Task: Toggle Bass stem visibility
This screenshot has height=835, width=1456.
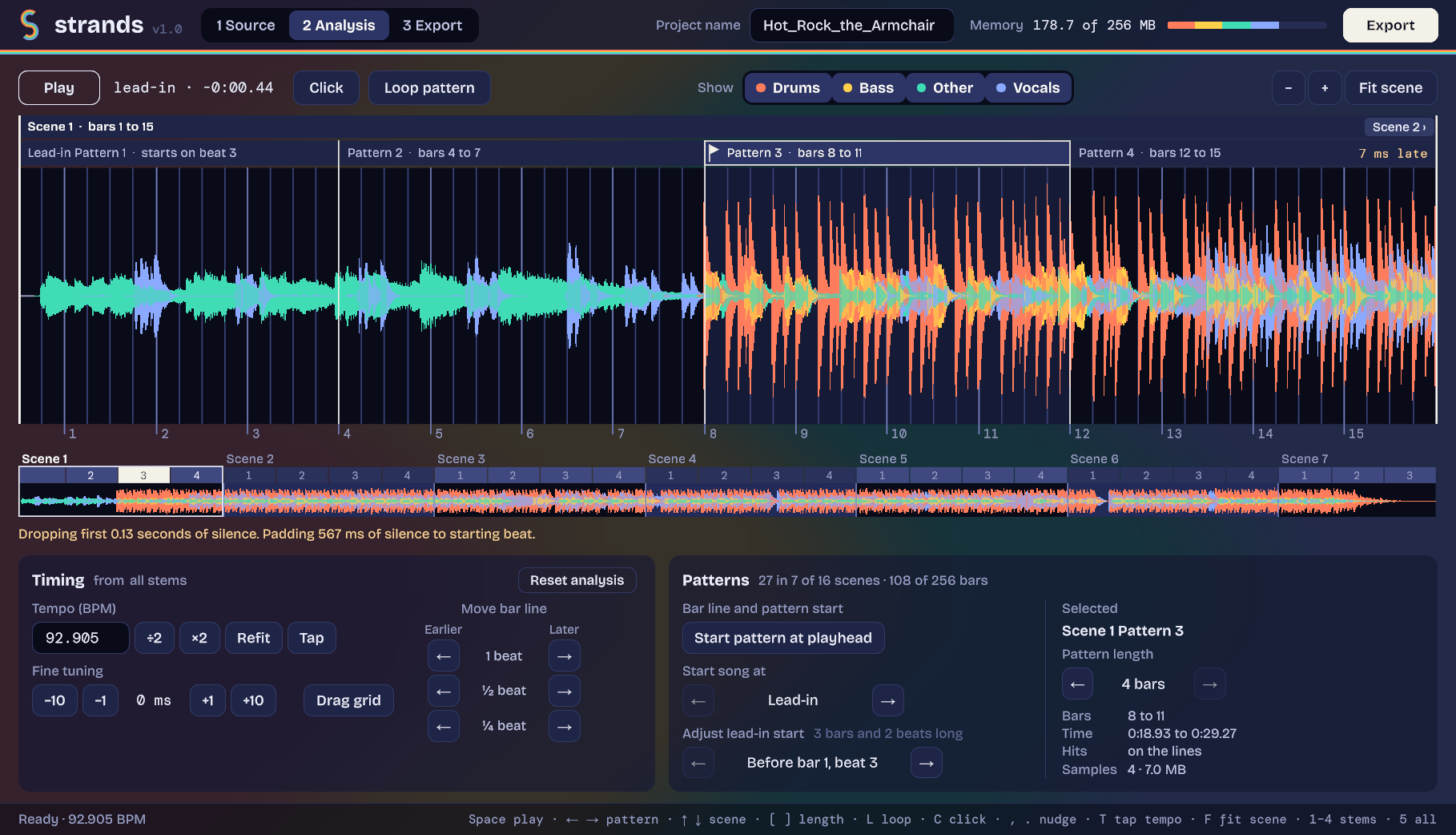Action: 868,88
